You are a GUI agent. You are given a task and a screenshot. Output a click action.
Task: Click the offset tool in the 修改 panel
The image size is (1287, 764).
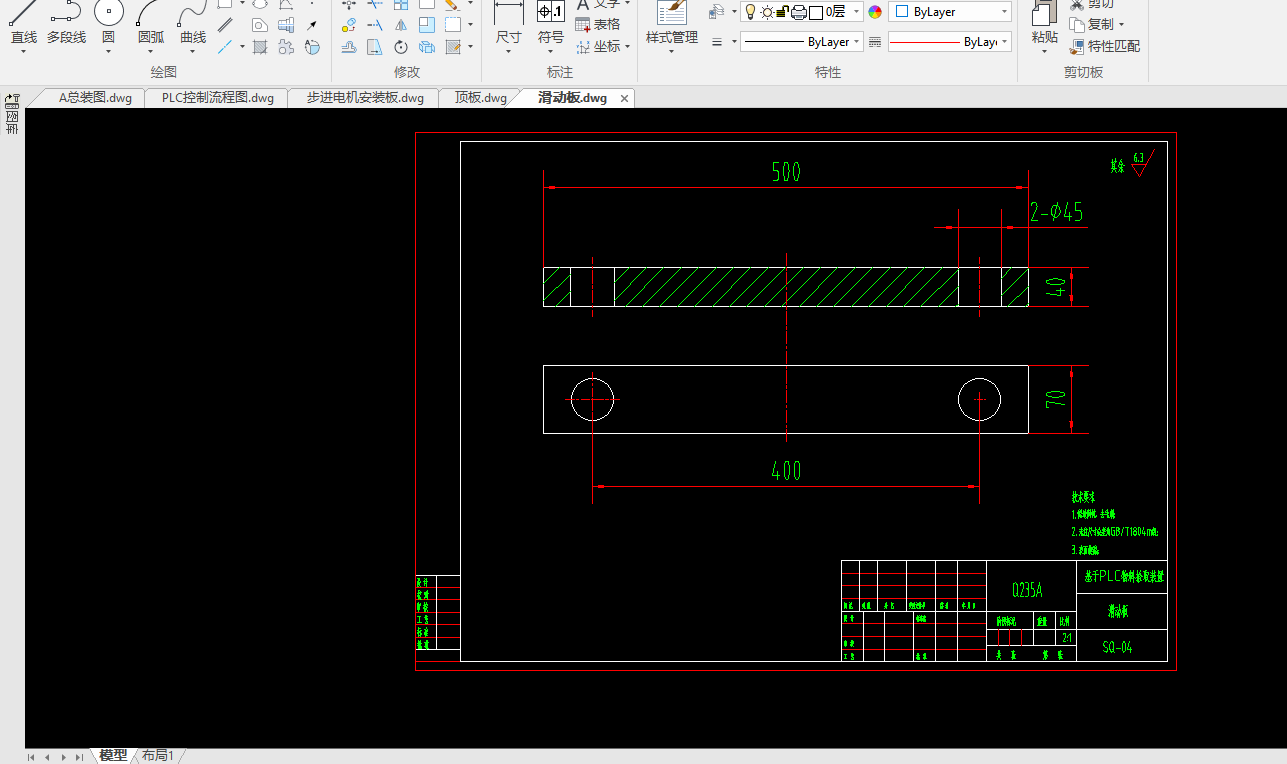click(x=349, y=46)
